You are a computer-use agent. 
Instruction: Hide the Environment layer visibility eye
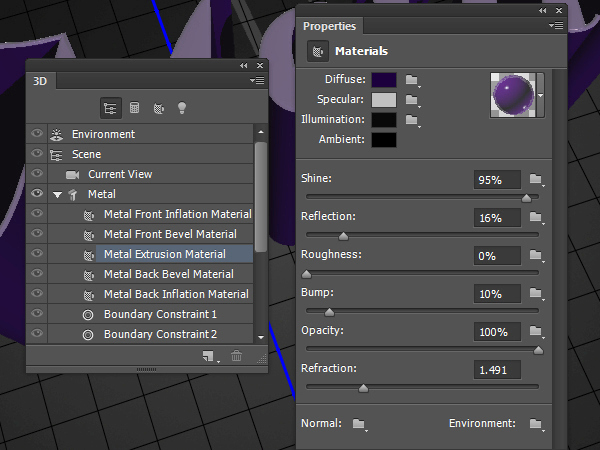click(x=37, y=134)
